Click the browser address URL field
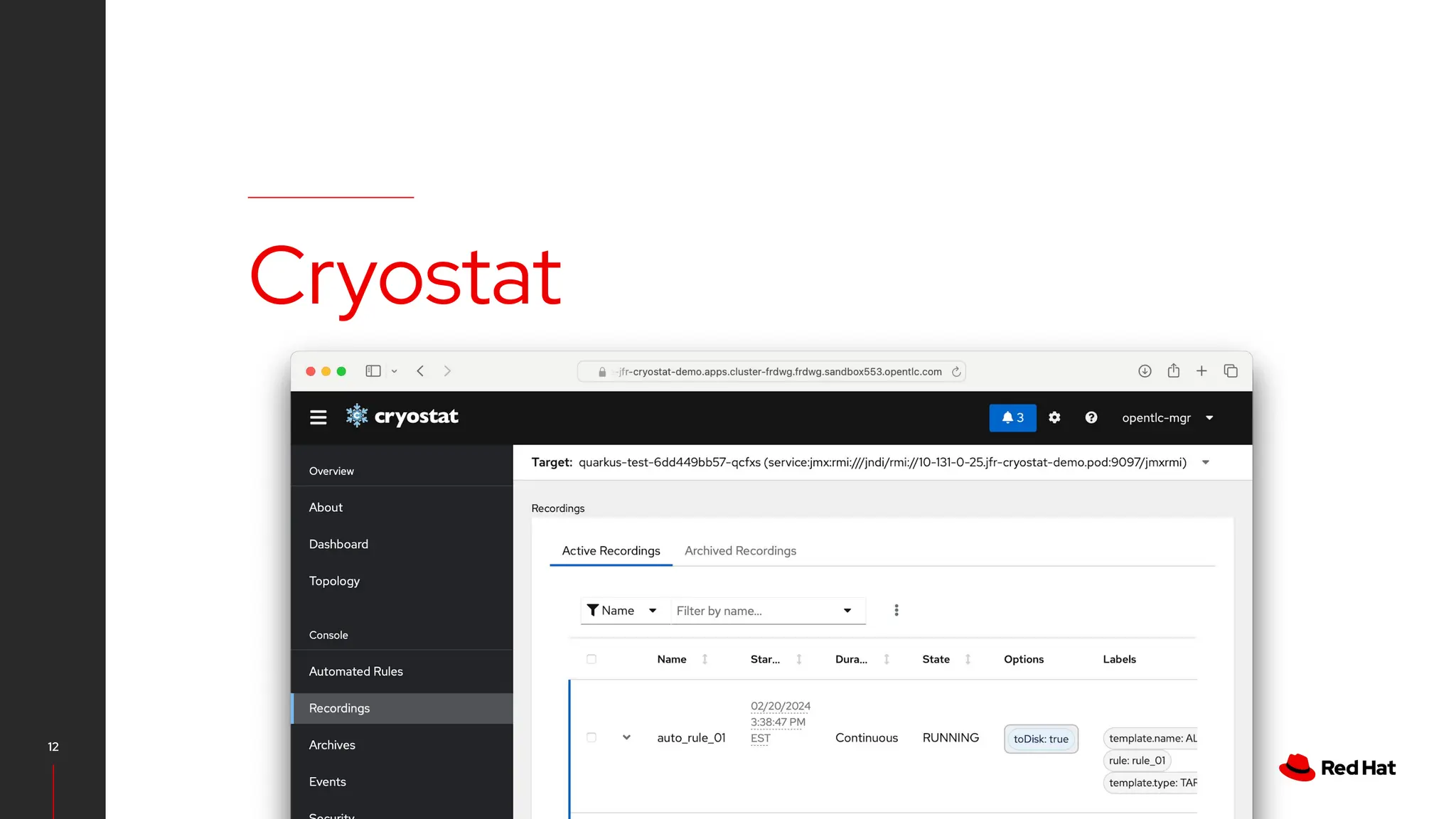 771,371
